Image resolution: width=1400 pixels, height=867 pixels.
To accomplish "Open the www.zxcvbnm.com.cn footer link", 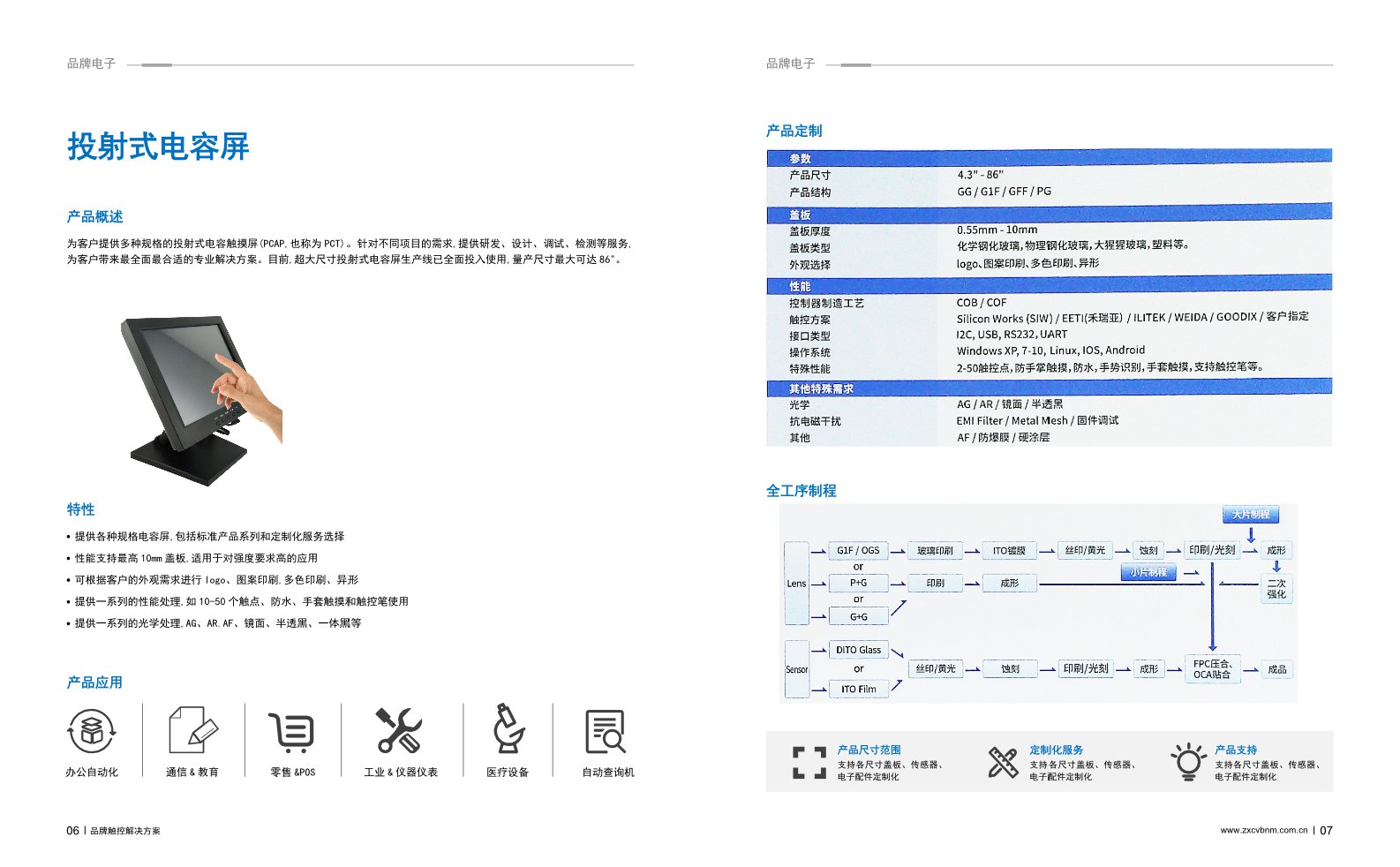I will click(x=1263, y=830).
